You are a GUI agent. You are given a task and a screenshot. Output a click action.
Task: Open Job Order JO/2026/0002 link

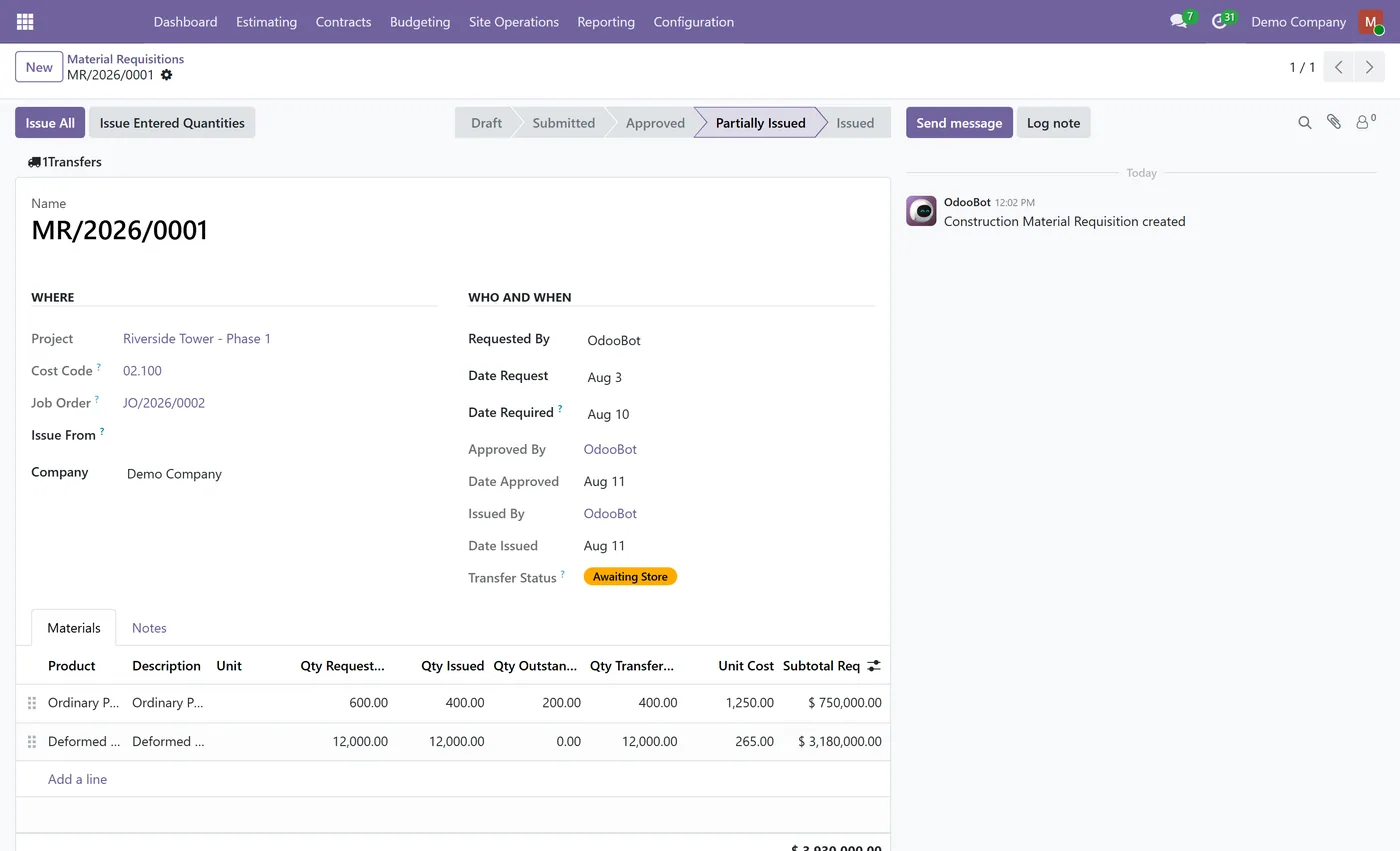[164, 403]
